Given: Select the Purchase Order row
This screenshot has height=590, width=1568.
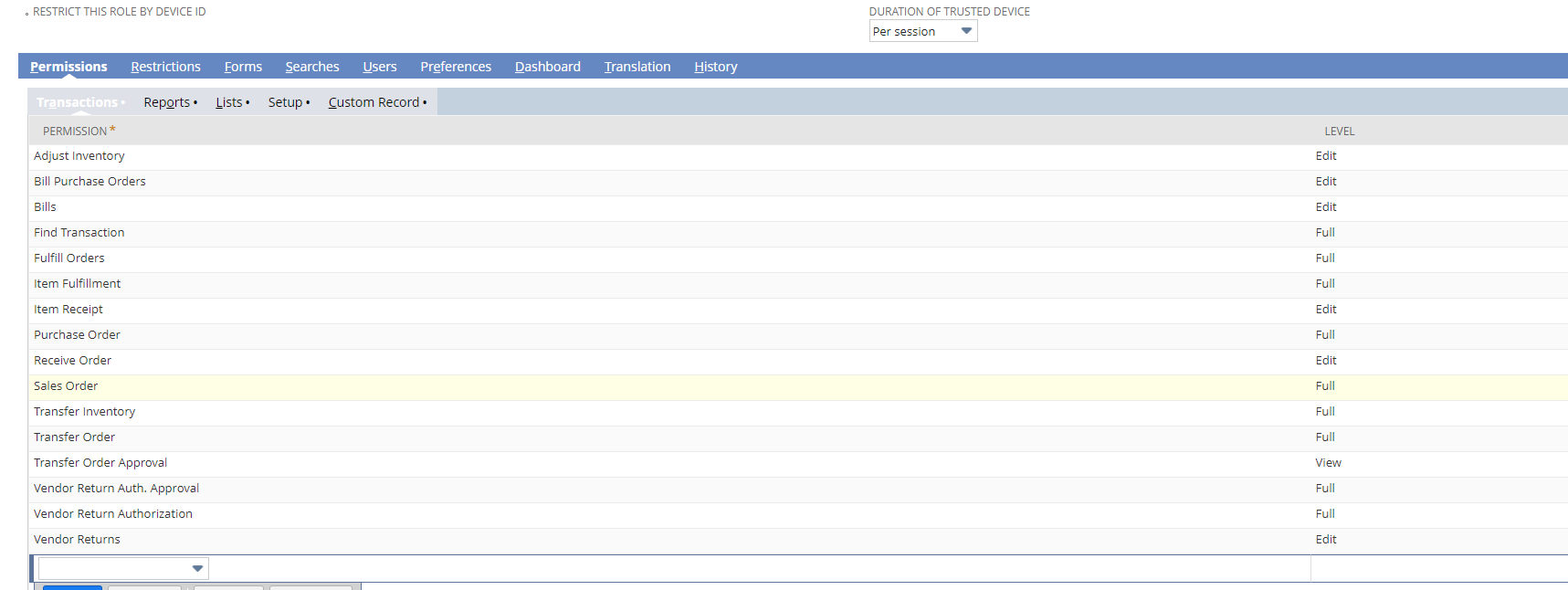Looking at the screenshot, I should [x=798, y=335].
